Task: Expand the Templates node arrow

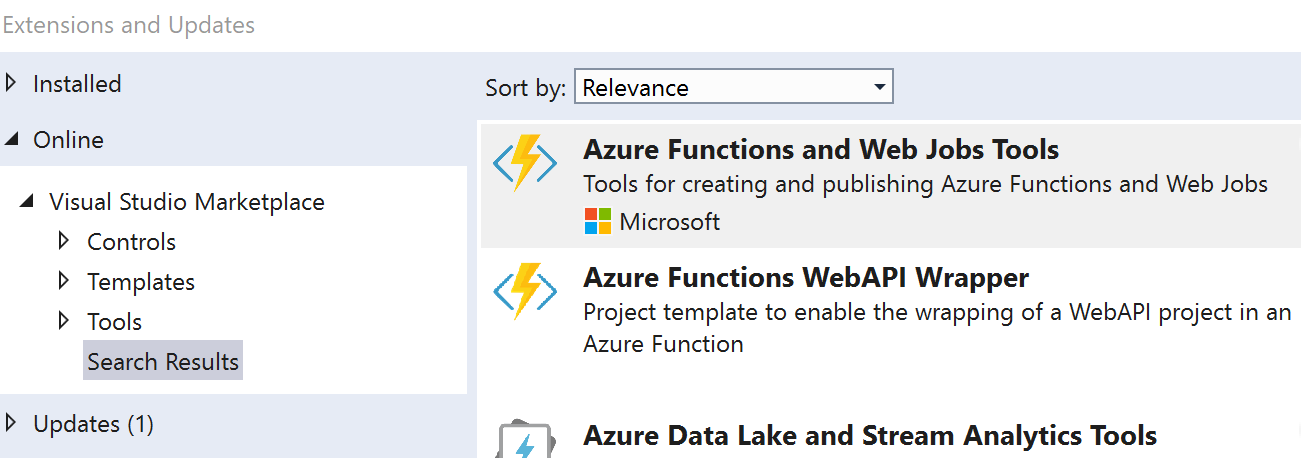Action: pyautogui.click(x=64, y=282)
